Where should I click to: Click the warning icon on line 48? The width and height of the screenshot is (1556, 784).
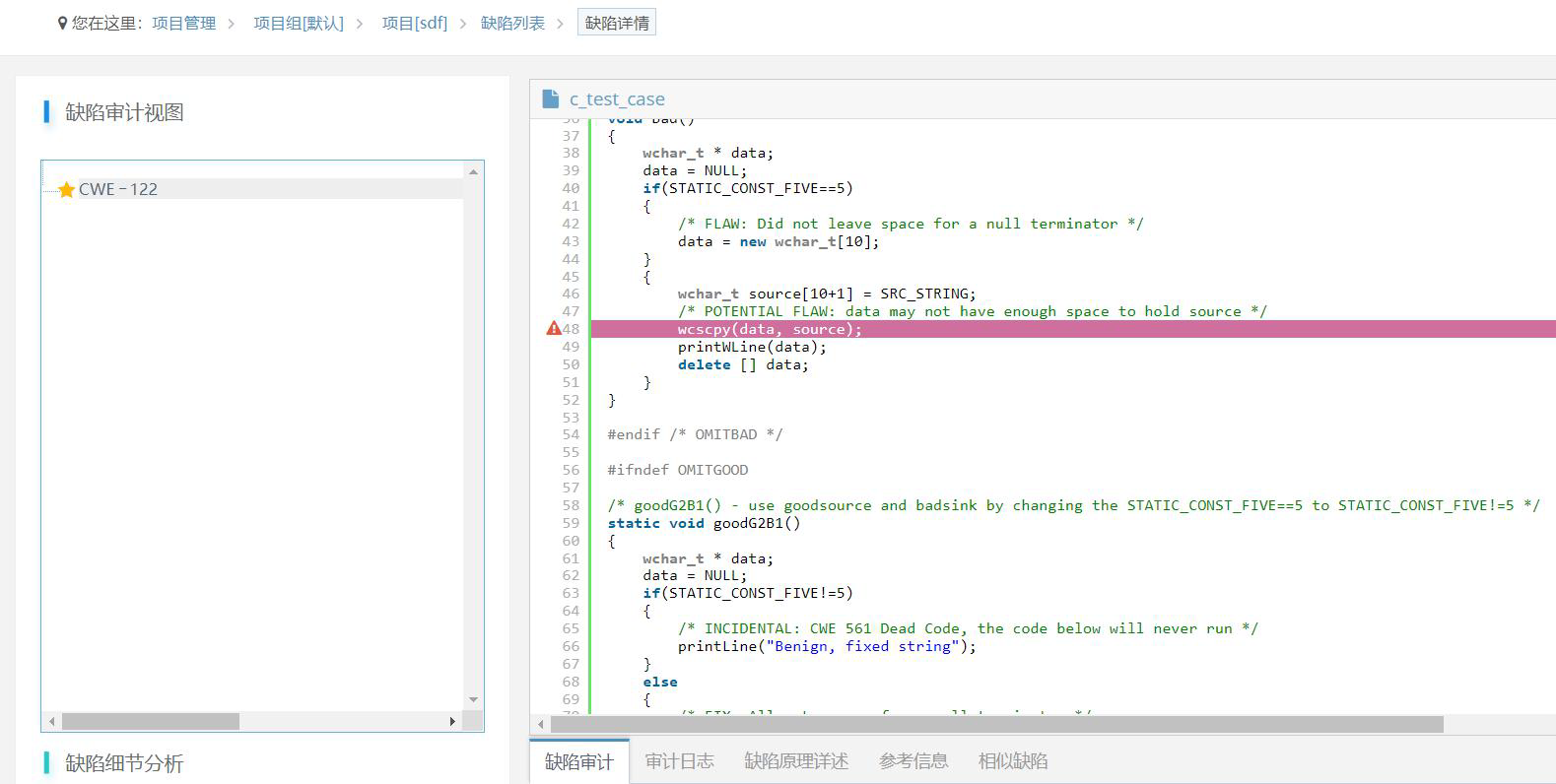(x=554, y=329)
